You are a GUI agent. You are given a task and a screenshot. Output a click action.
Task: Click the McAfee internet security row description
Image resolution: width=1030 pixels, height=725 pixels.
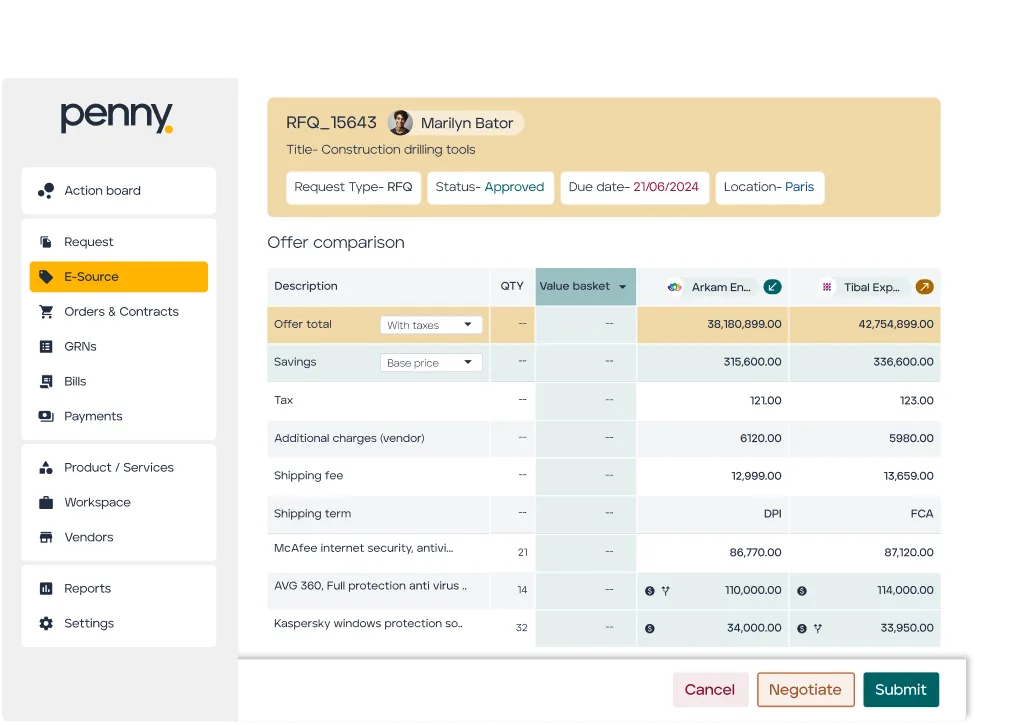coord(363,548)
